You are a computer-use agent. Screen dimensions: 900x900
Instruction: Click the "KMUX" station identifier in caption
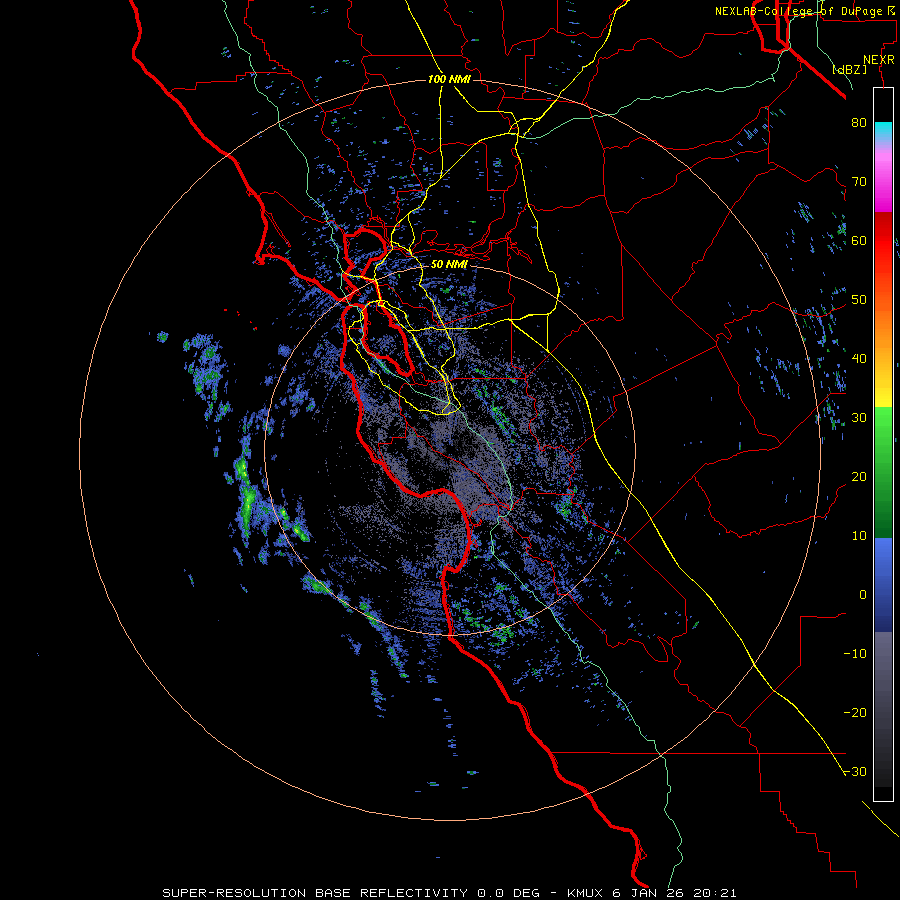click(x=585, y=893)
